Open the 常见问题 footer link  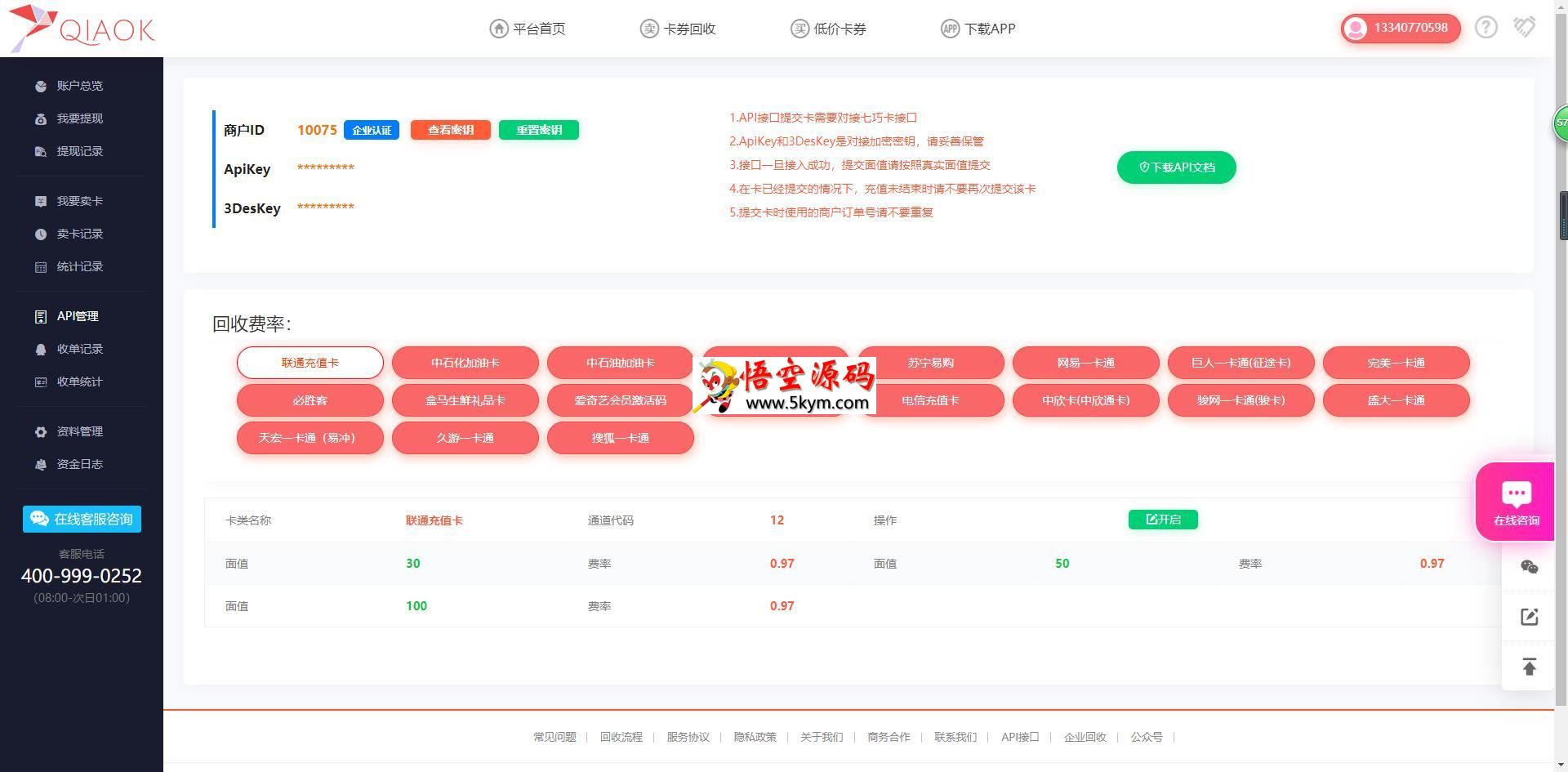point(555,737)
